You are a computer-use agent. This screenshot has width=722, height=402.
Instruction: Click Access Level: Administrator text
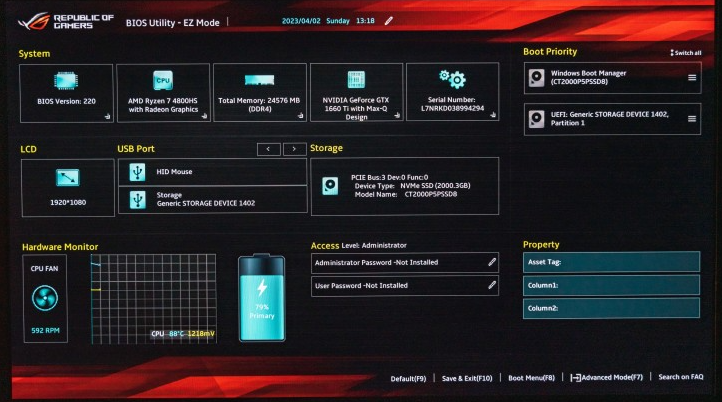click(359, 245)
